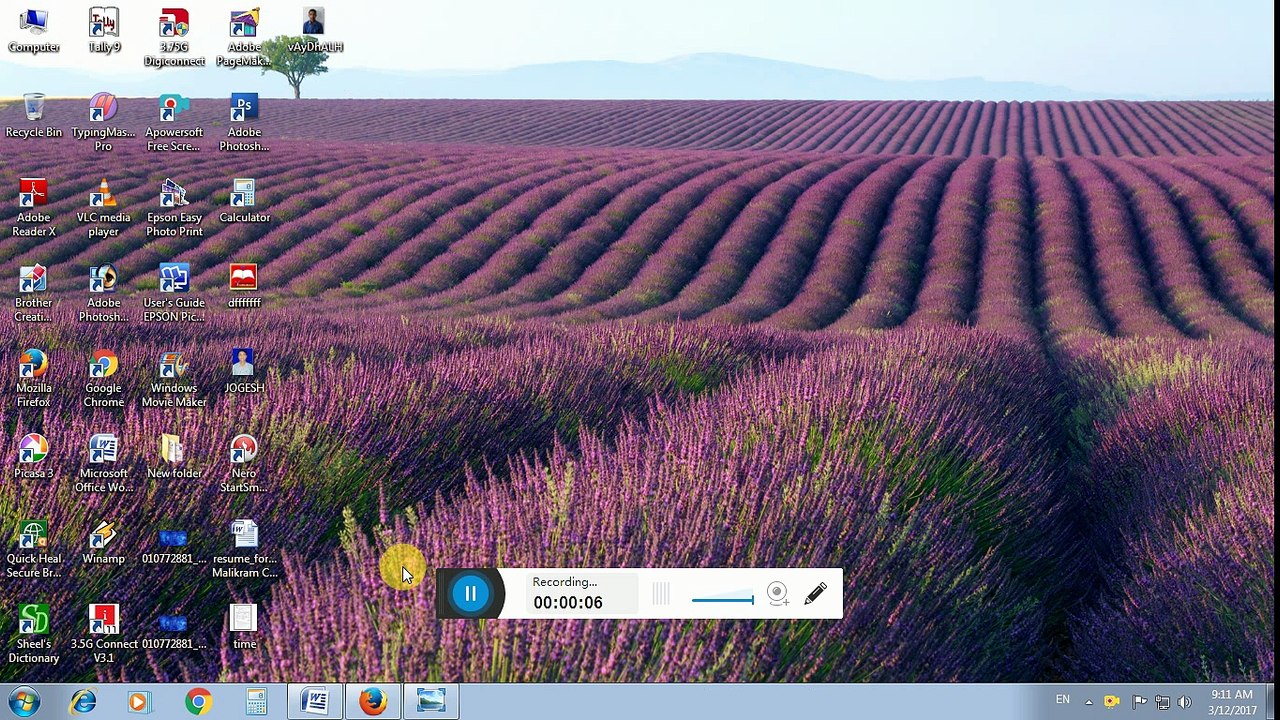Click the recorder toolbar drag grip

pyautogui.click(x=661, y=594)
